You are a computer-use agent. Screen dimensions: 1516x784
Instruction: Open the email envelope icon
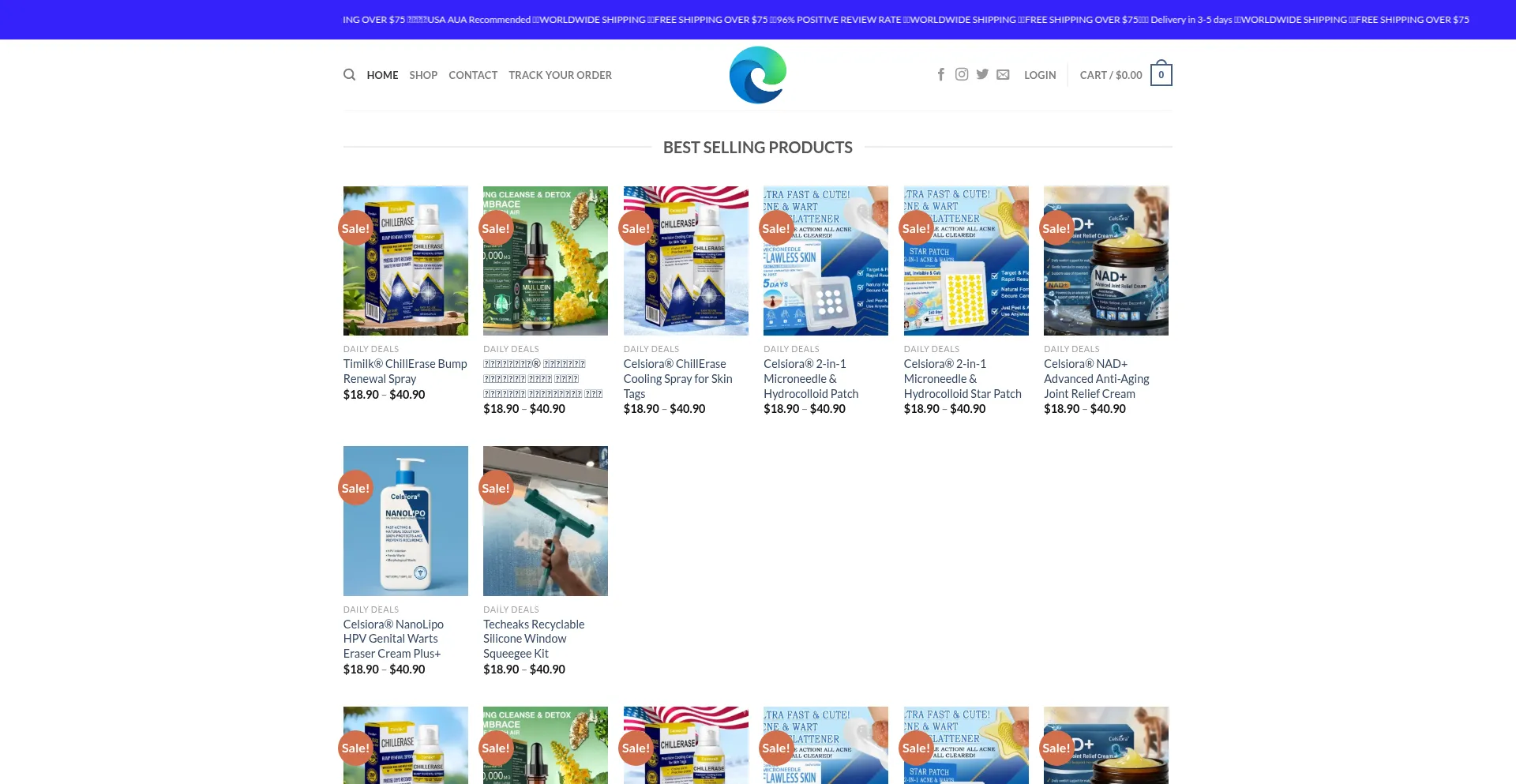[1003, 74]
